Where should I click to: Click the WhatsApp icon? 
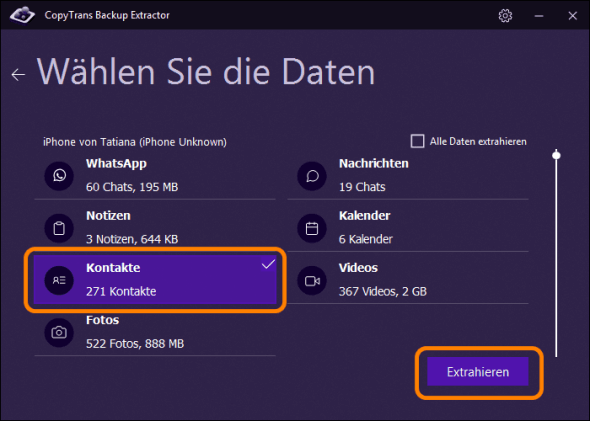click(x=59, y=176)
